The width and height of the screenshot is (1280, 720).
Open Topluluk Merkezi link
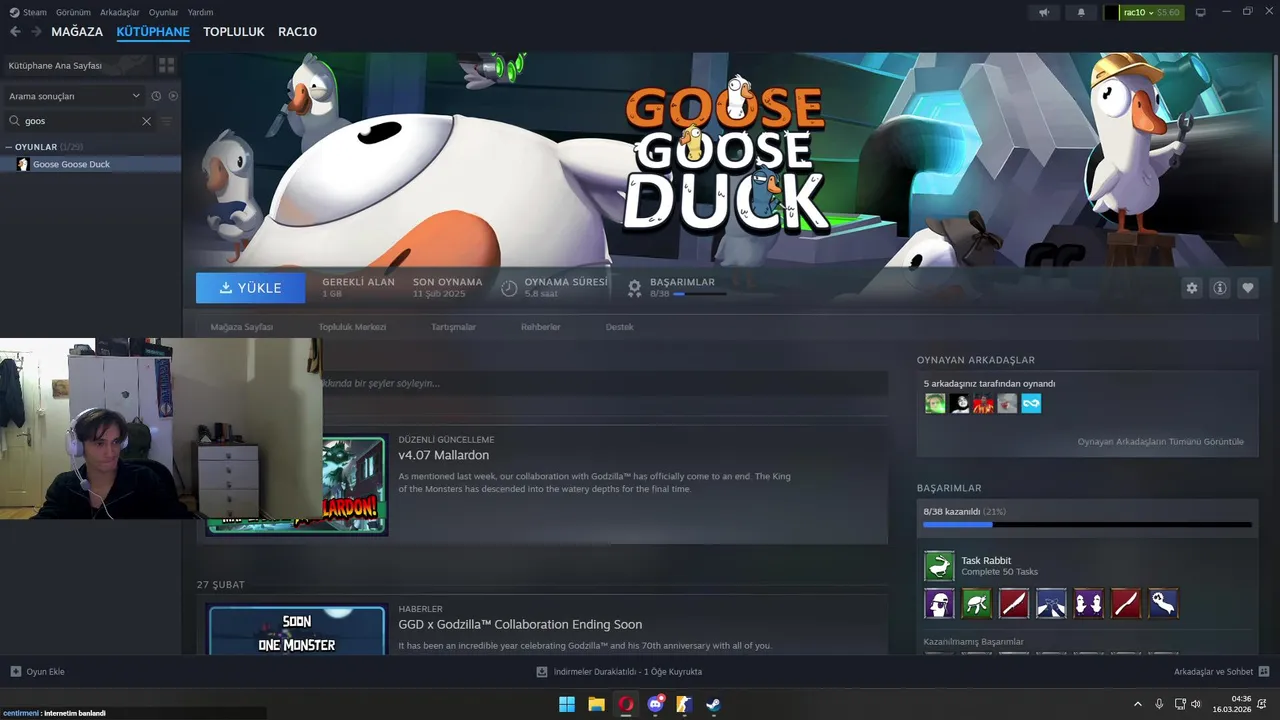coord(352,327)
